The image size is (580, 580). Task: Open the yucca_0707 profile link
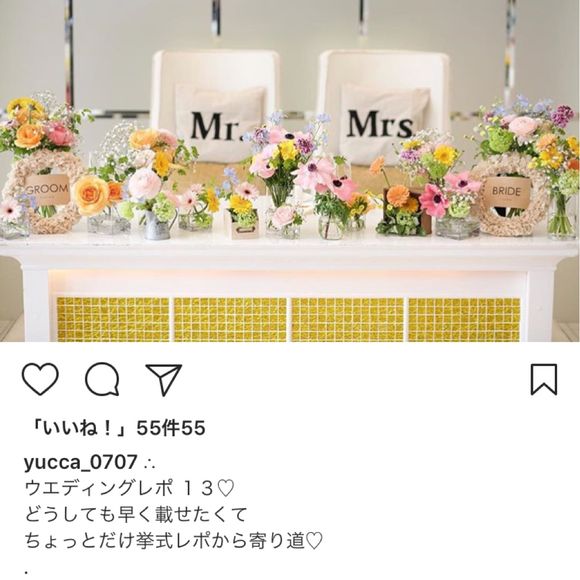point(81,462)
